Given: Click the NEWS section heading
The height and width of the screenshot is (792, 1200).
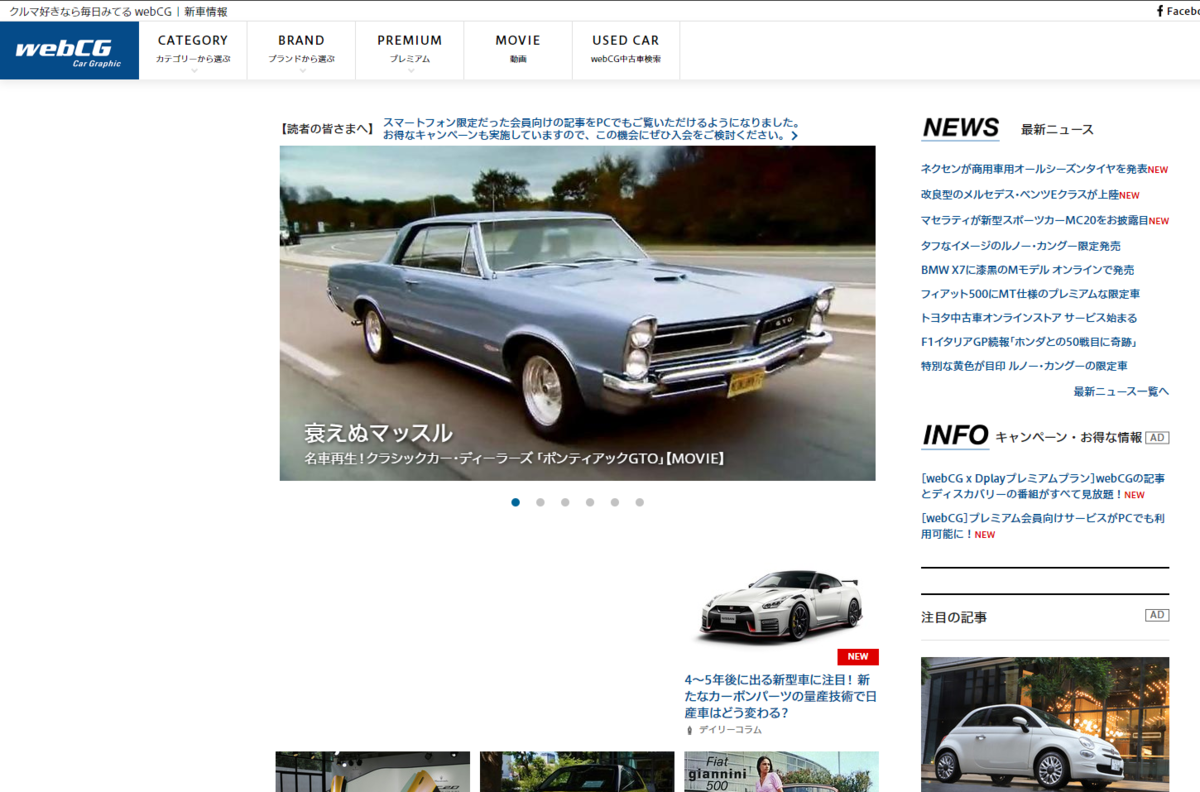Looking at the screenshot, I should [x=960, y=128].
